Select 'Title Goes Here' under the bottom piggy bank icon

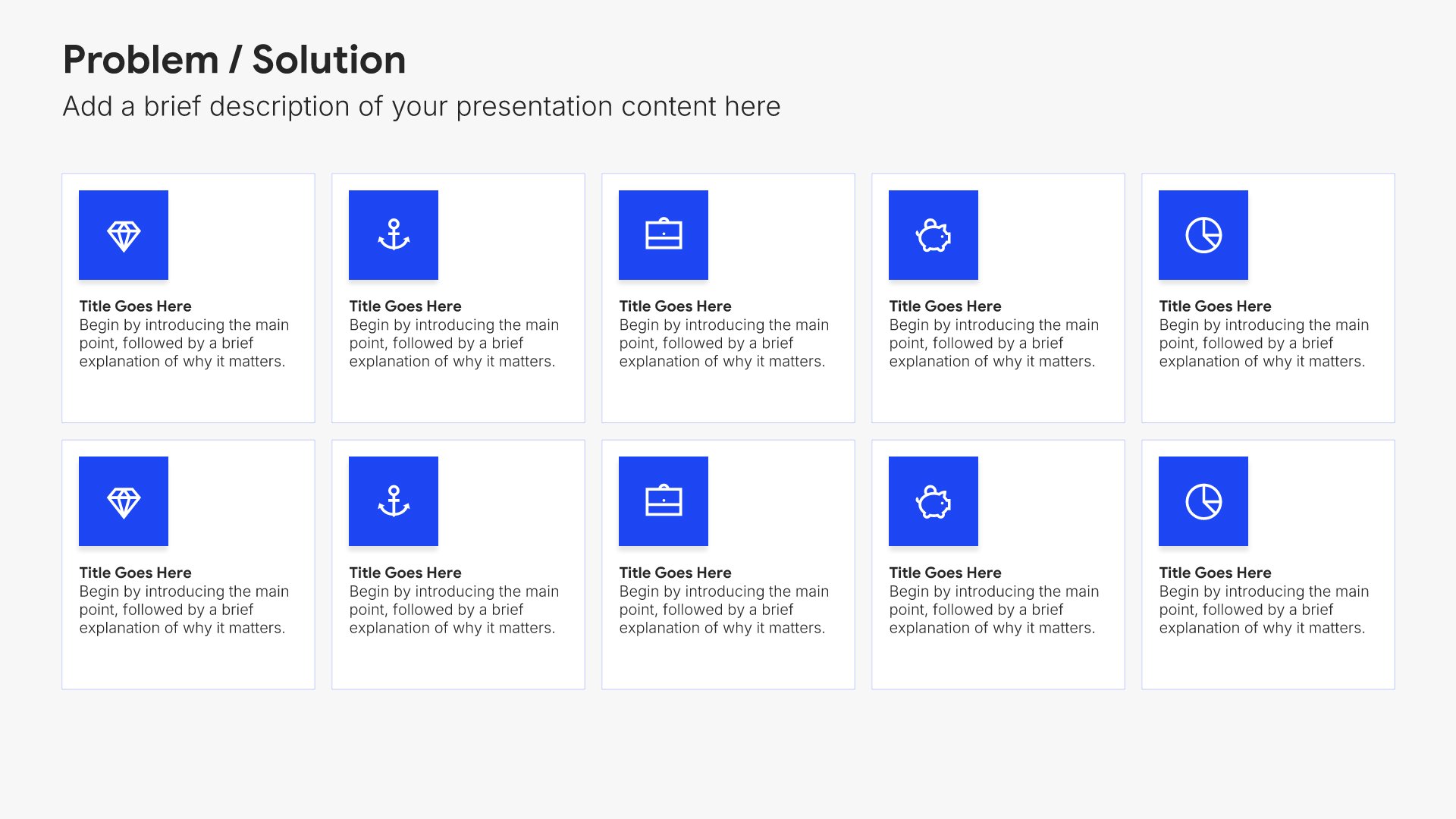click(945, 573)
